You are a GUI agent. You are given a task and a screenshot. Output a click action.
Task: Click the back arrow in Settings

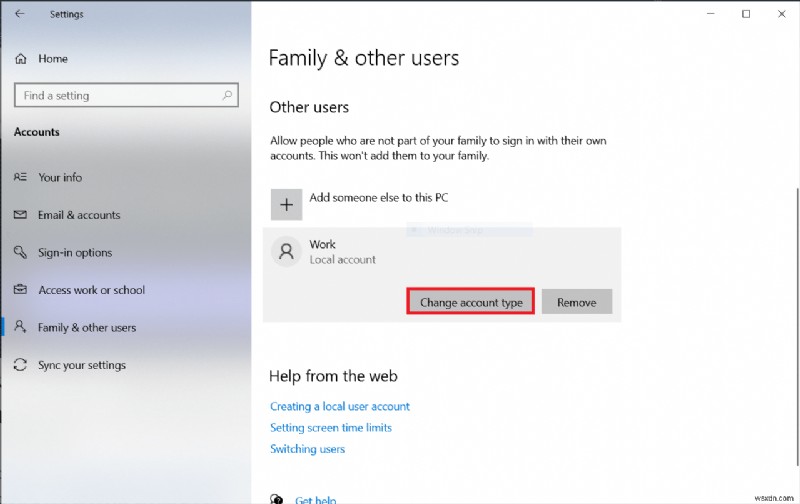point(19,14)
